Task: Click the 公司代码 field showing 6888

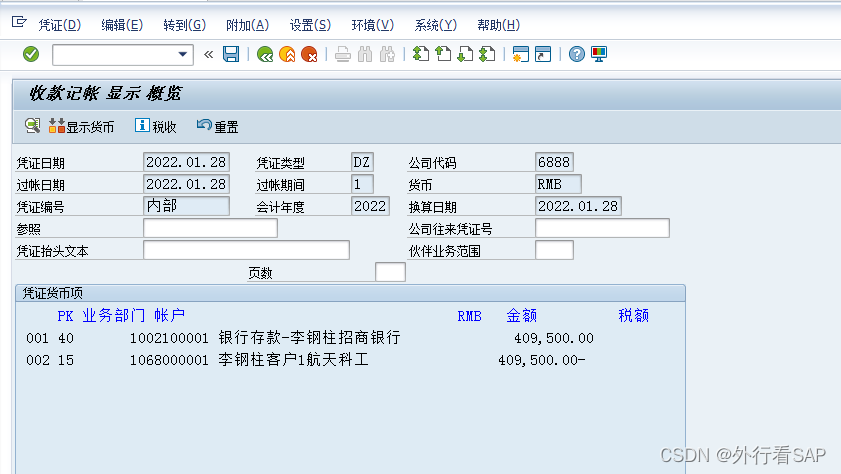Action: pos(554,162)
